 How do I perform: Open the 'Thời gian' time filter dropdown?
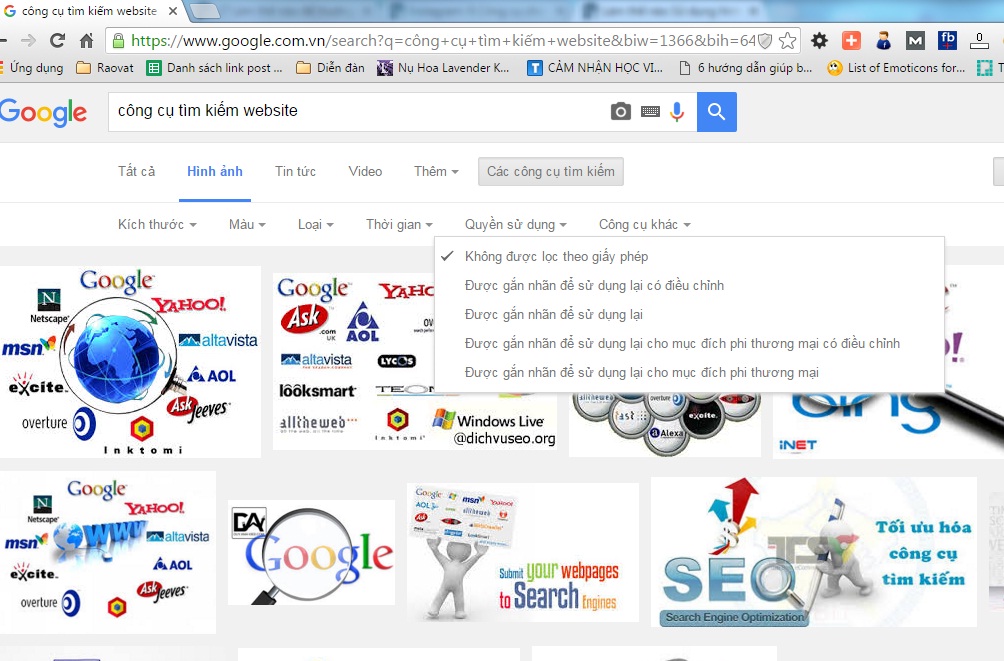click(x=399, y=225)
